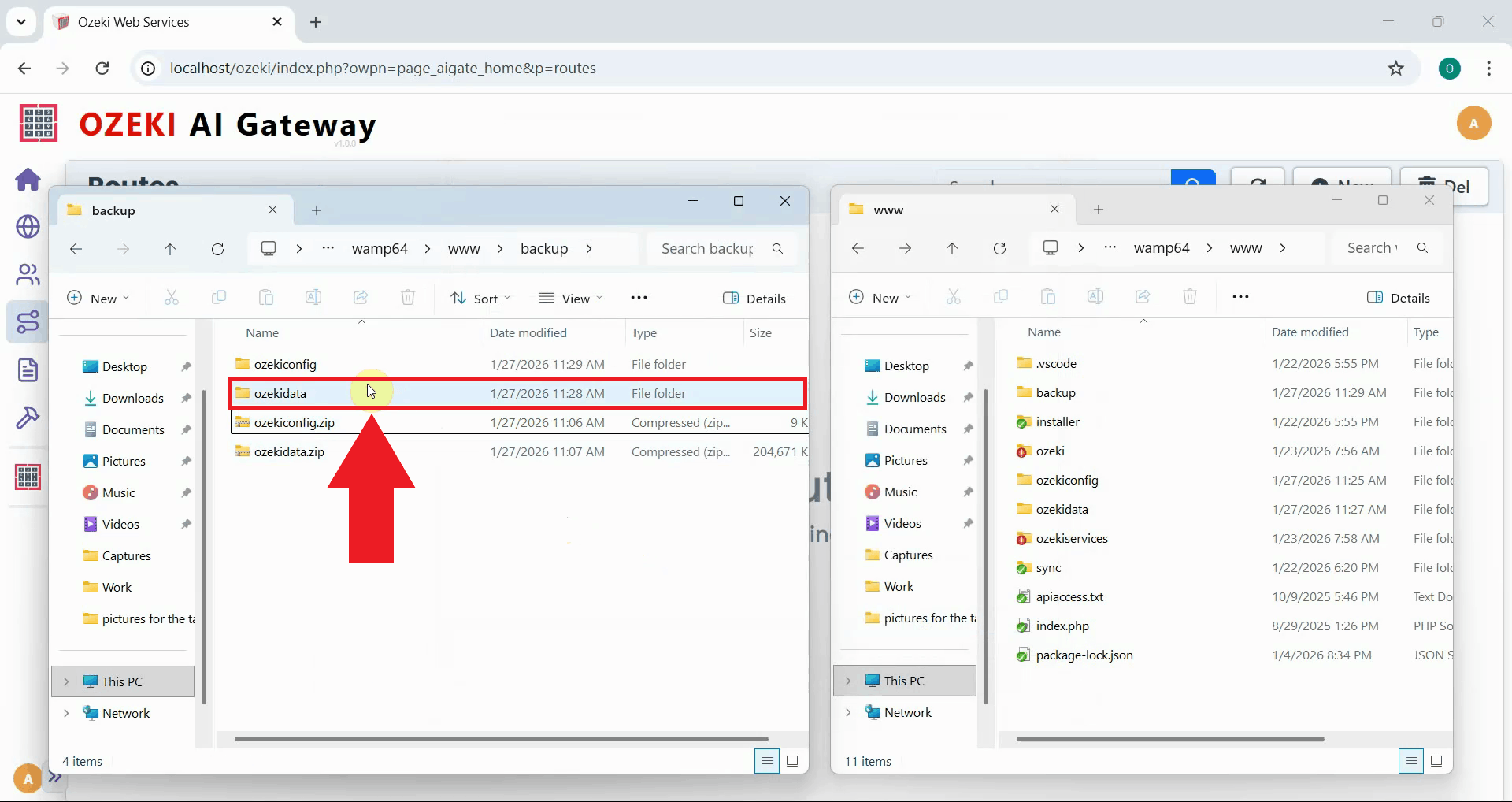
Task: Click the document icon in Ozeki sidebar
Action: (28, 369)
